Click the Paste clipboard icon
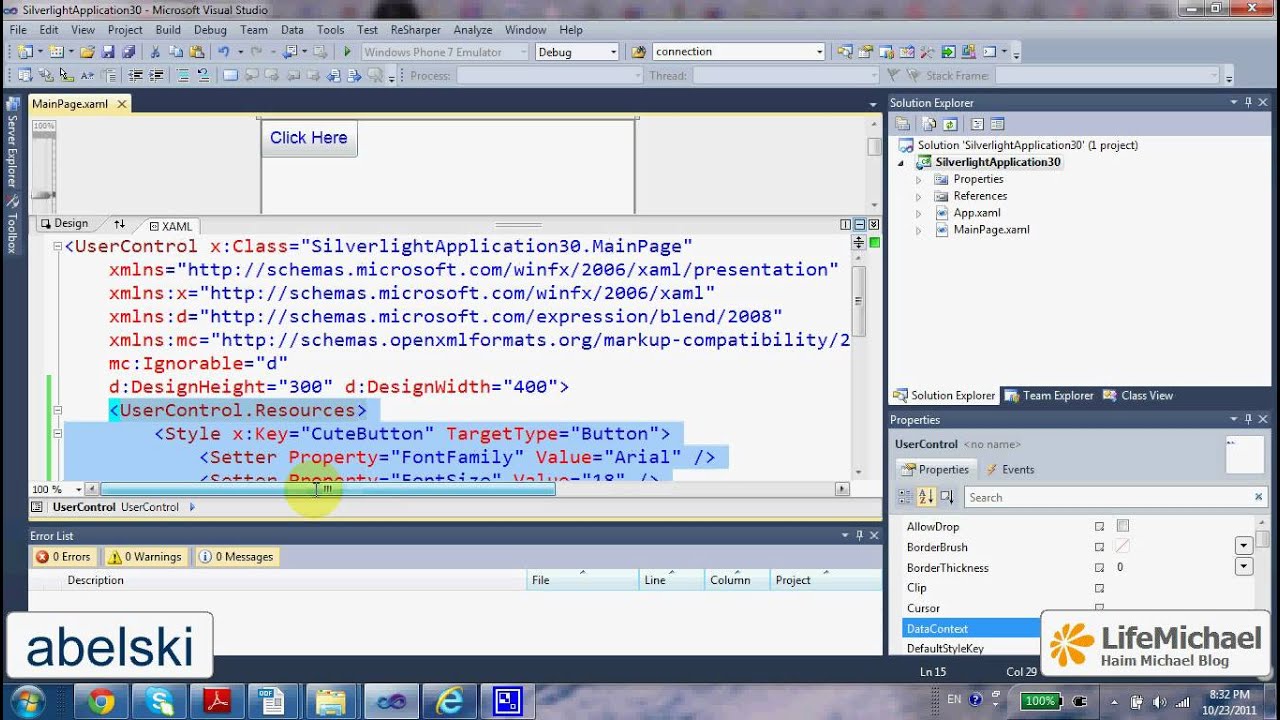The height and width of the screenshot is (720, 1280). click(x=196, y=52)
